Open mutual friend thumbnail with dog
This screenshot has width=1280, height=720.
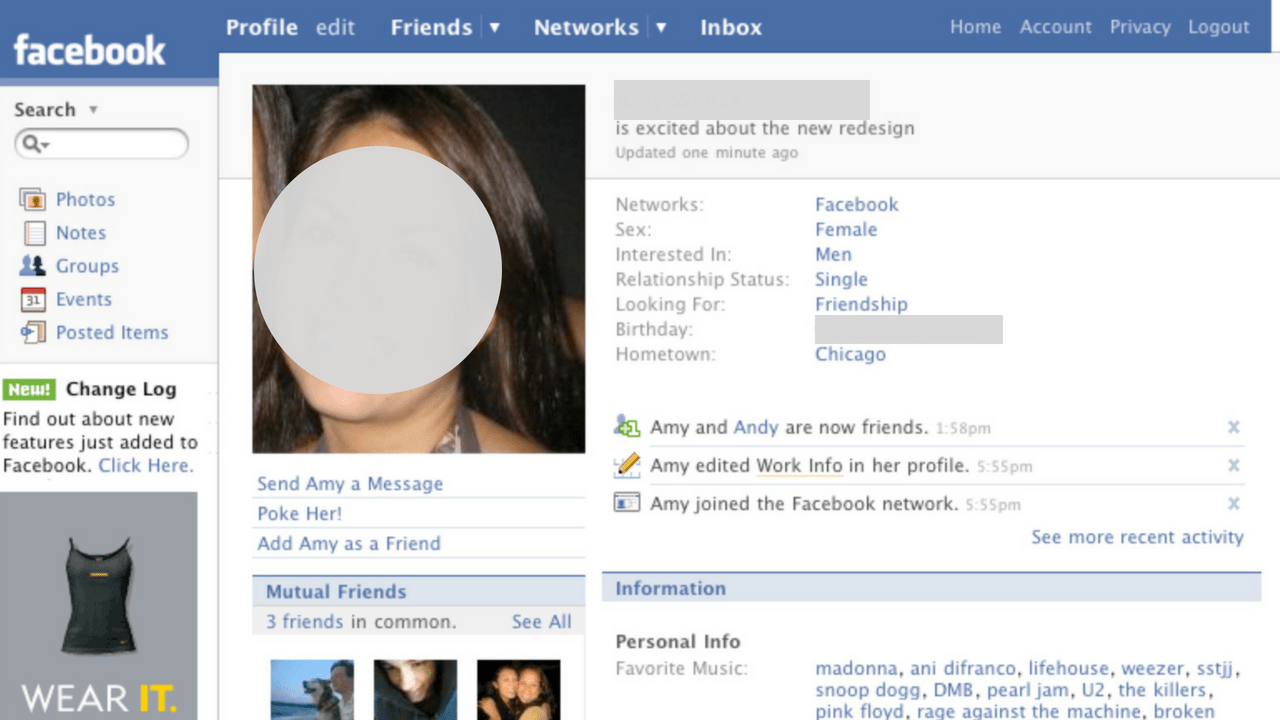point(312,689)
